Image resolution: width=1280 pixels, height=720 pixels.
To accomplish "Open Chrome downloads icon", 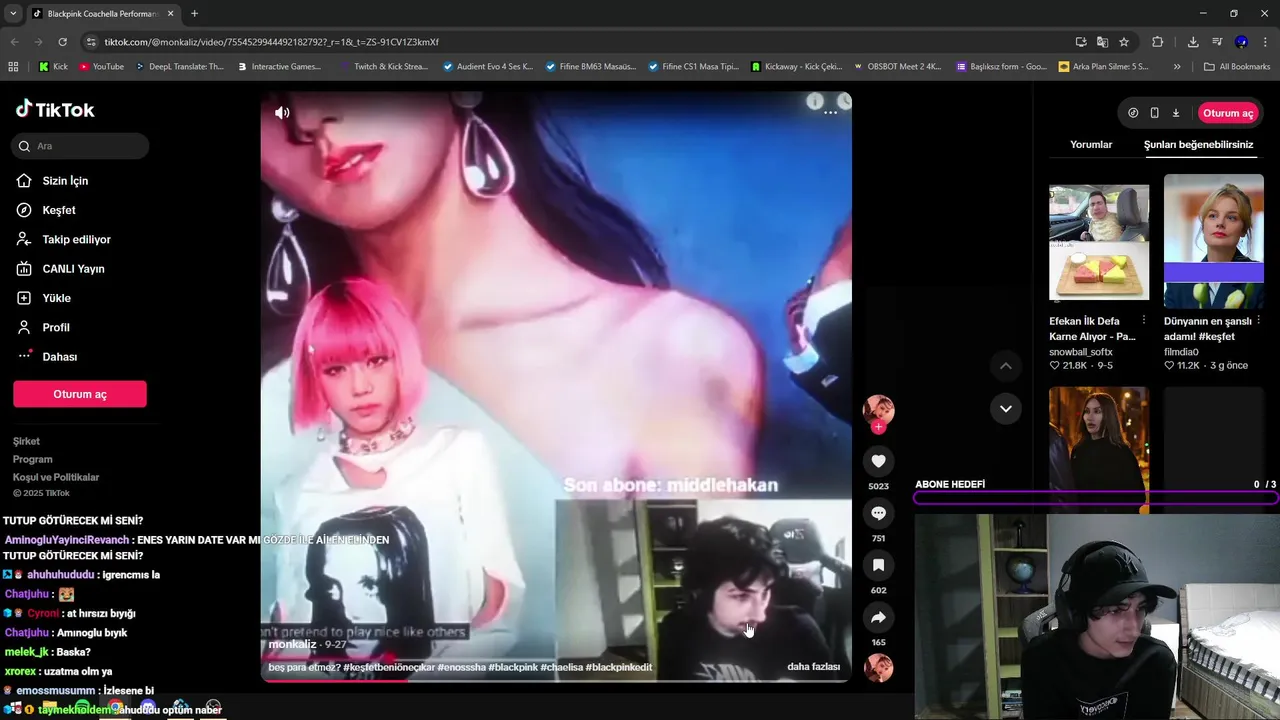I will [1193, 42].
